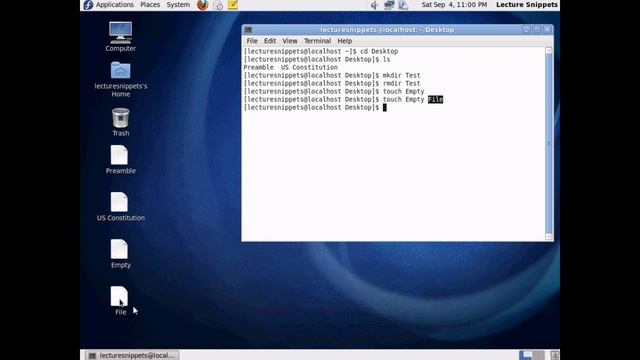Click the Lecture Snippets user name
Screen dimensions: 640x360
tap(527, 5)
